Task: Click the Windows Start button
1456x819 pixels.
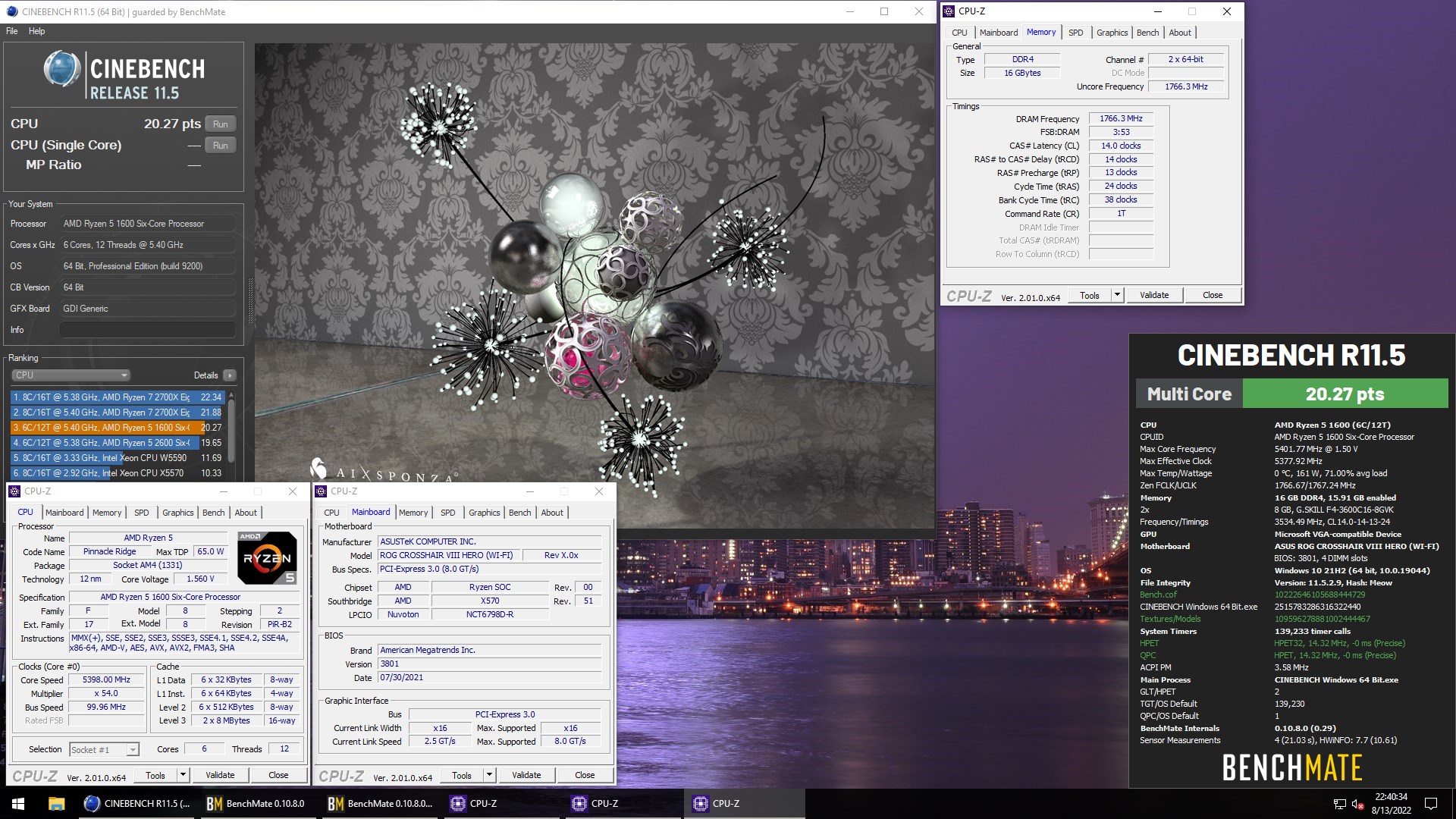Action: pyautogui.click(x=18, y=804)
